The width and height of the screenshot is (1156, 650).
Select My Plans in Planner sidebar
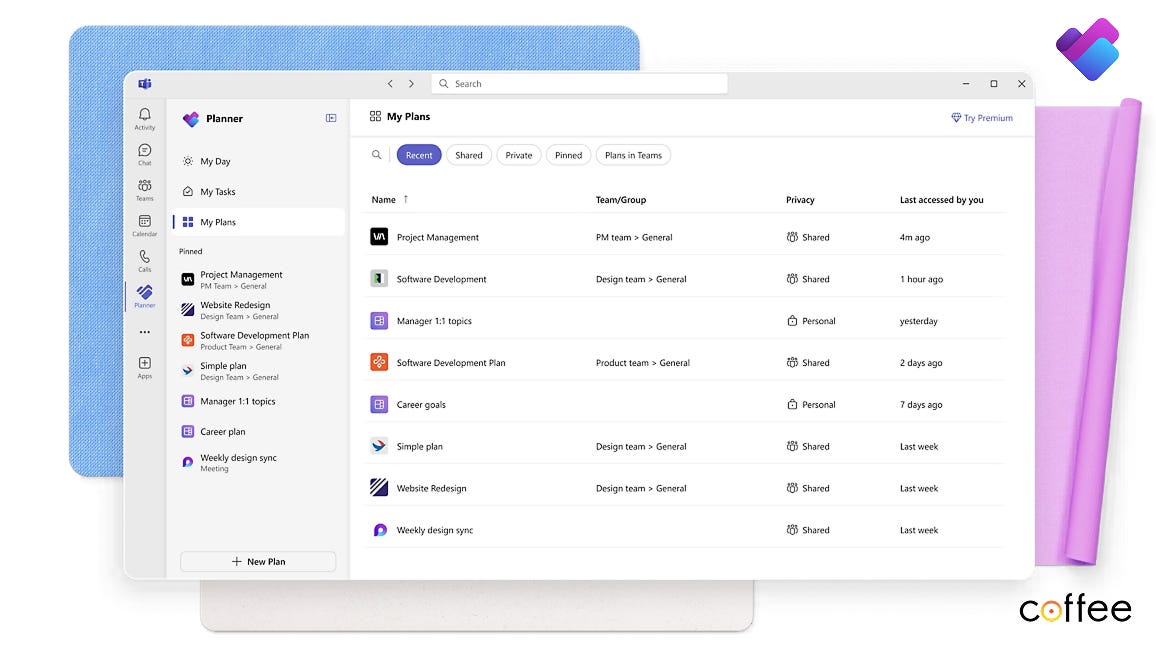point(258,222)
